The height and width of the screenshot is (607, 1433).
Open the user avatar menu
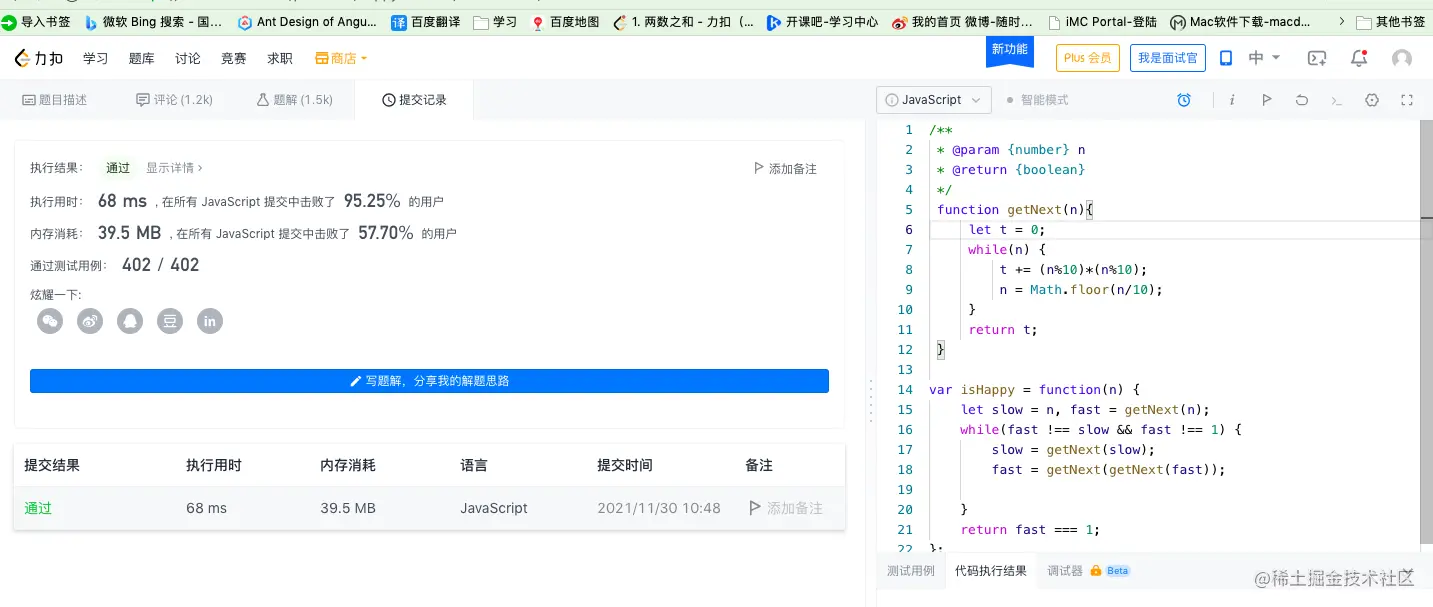pyautogui.click(x=1402, y=59)
